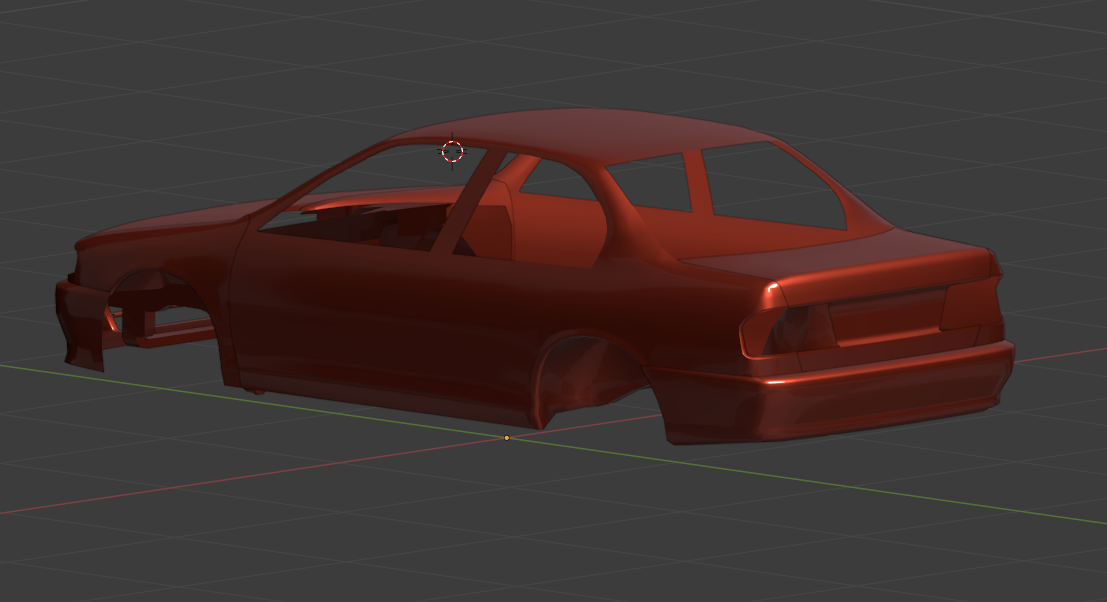The width and height of the screenshot is (1107, 602).
Task: Click the 3D cursor near the windshield
Action: [x=453, y=151]
